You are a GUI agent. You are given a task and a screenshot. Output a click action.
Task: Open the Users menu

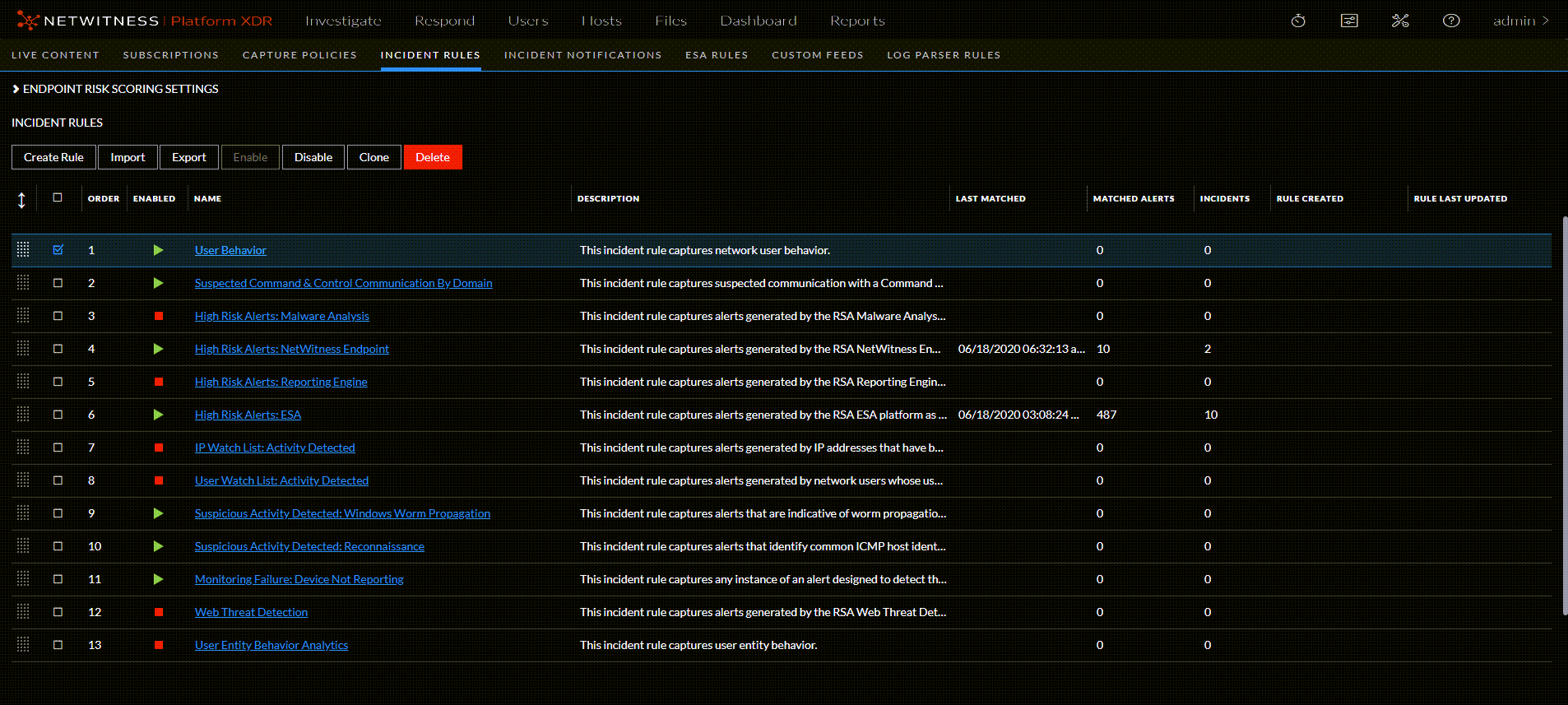[x=528, y=21]
